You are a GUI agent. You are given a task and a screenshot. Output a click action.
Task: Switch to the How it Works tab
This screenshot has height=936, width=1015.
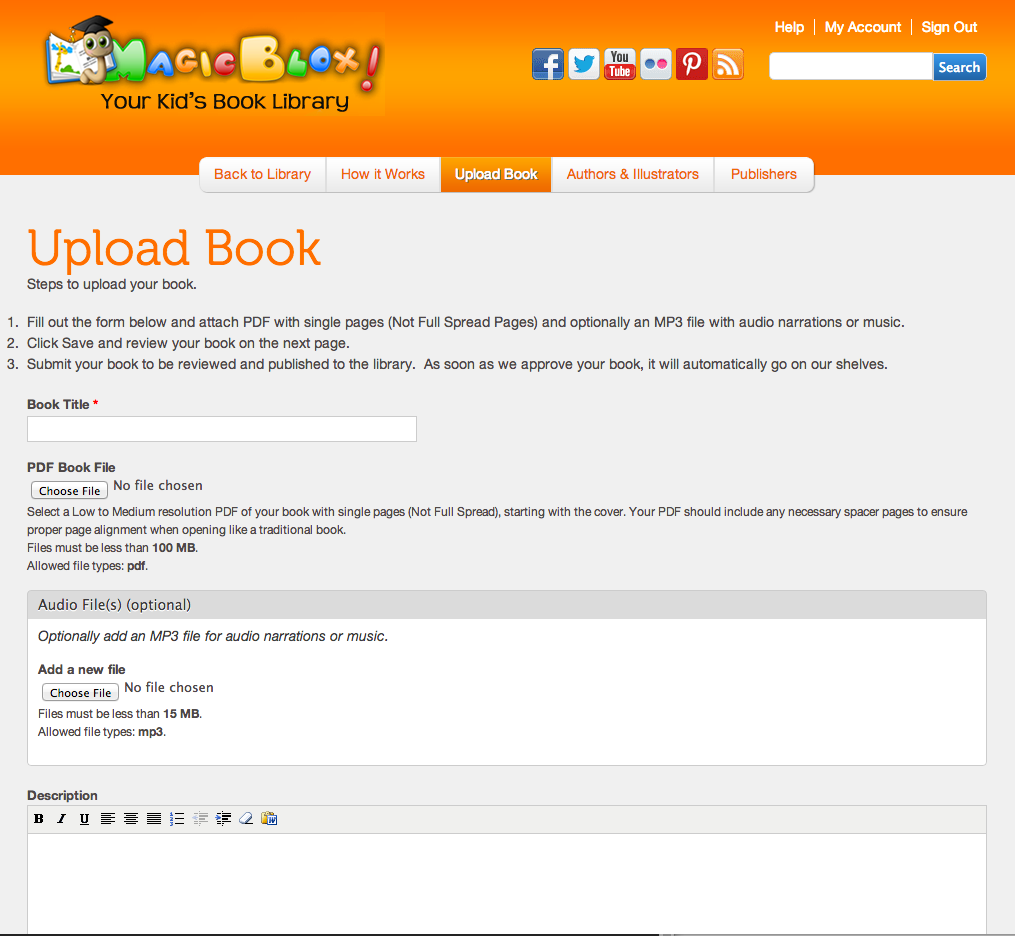383,174
